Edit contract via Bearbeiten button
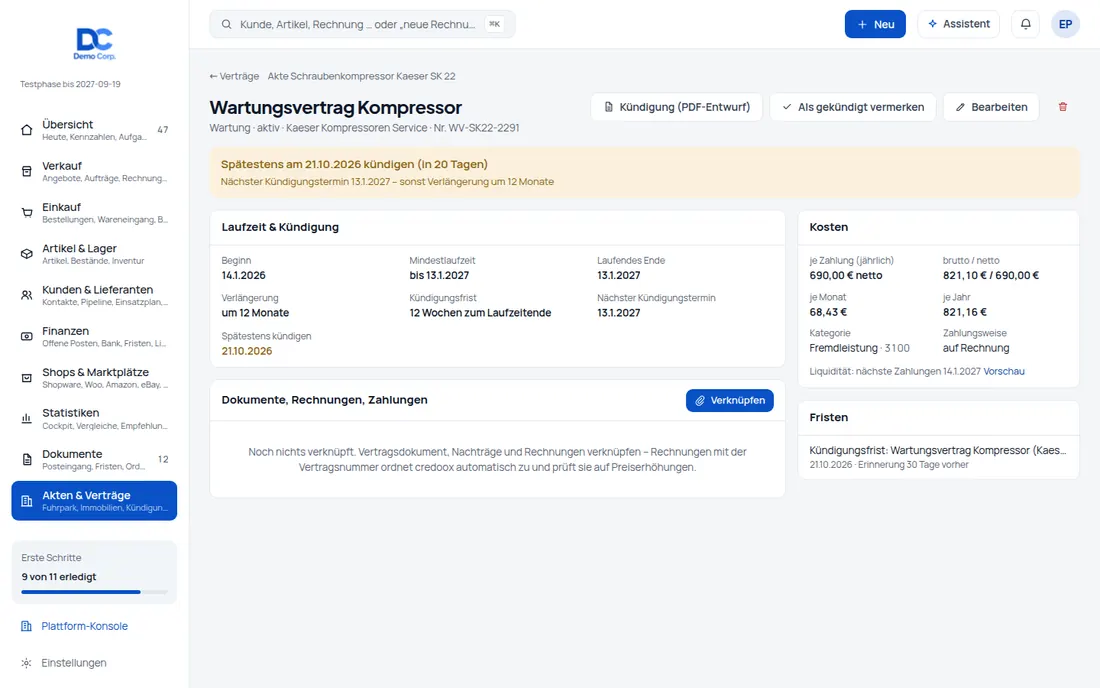This screenshot has width=1100, height=688. pos(991,107)
